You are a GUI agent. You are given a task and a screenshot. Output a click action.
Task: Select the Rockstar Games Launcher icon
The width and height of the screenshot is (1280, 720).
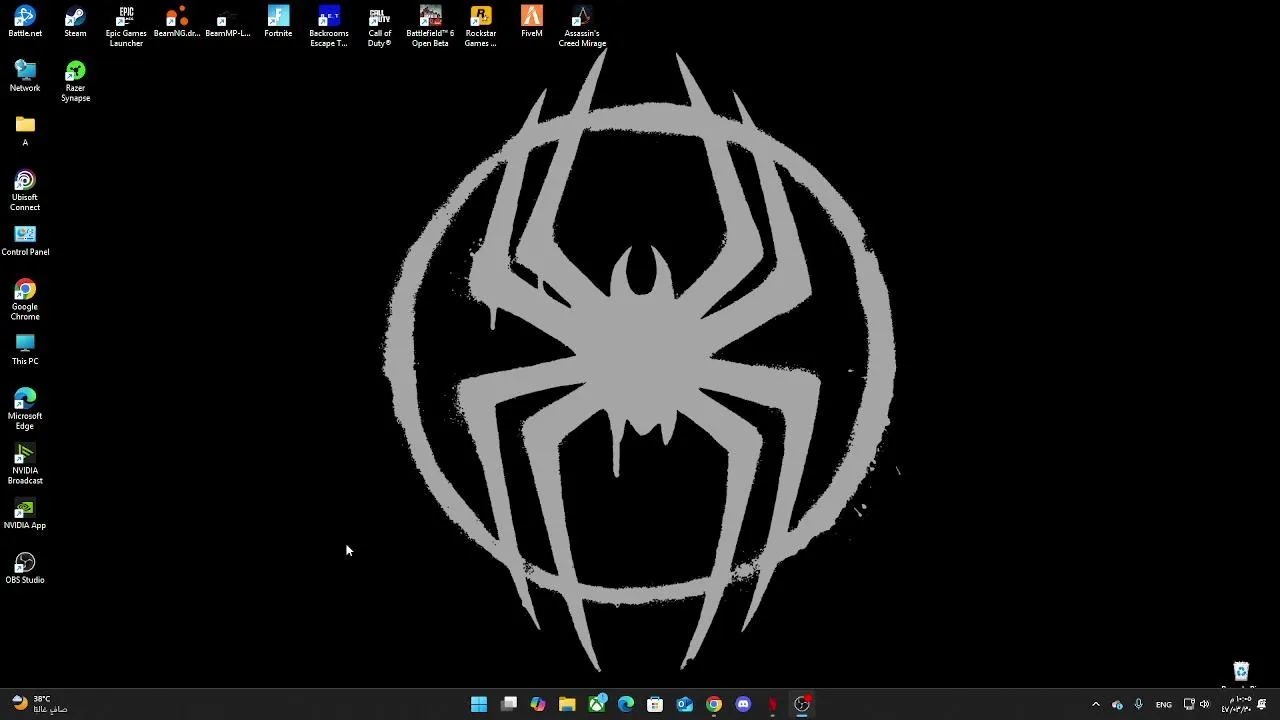point(481,27)
